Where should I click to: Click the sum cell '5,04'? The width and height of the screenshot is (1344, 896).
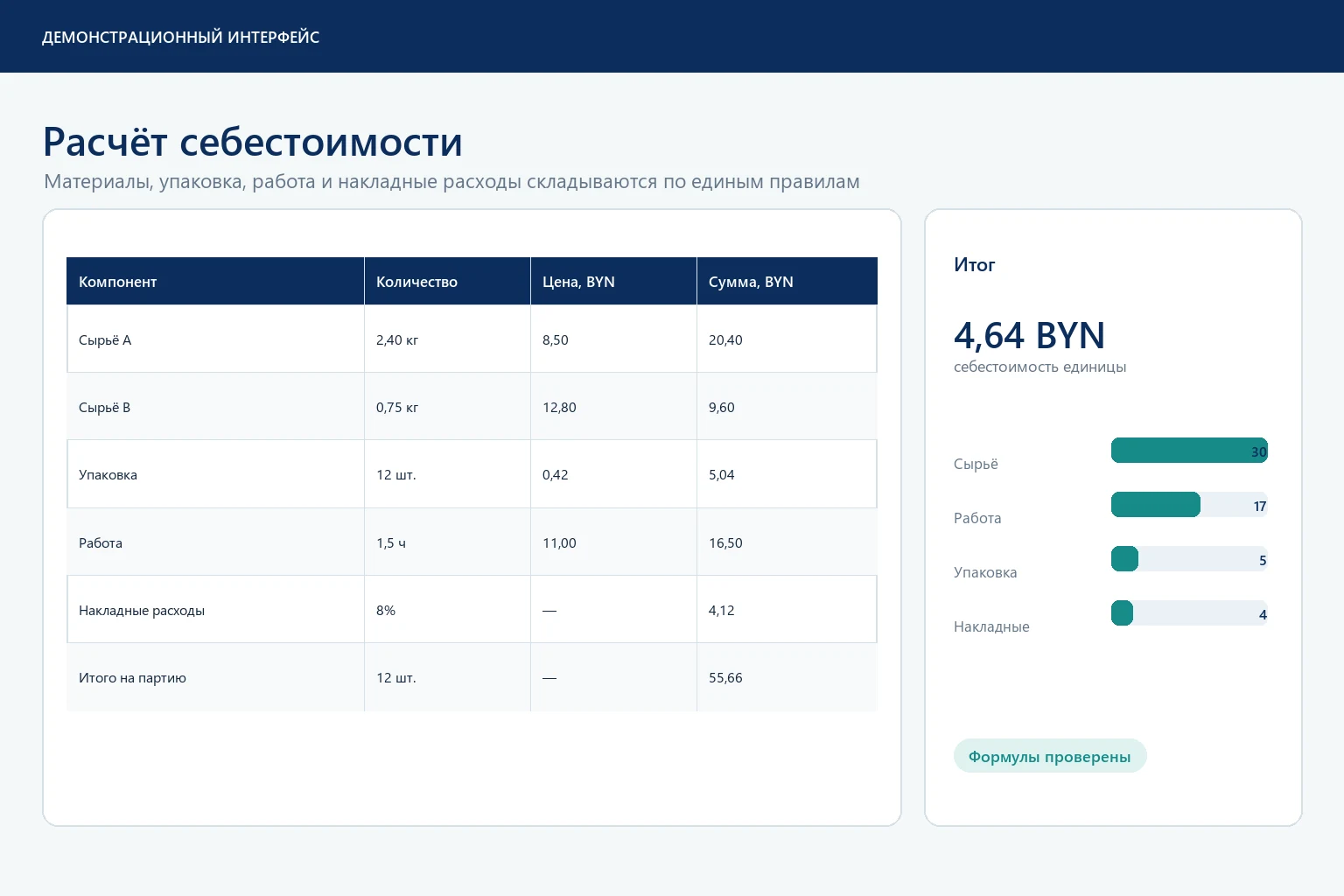point(787,474)
